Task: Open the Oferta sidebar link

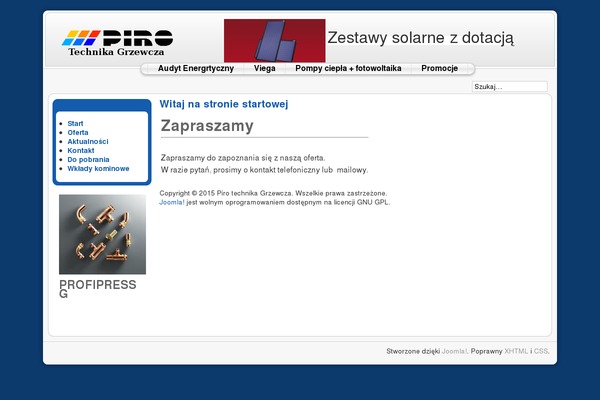Action: click(x=78, y=132)
